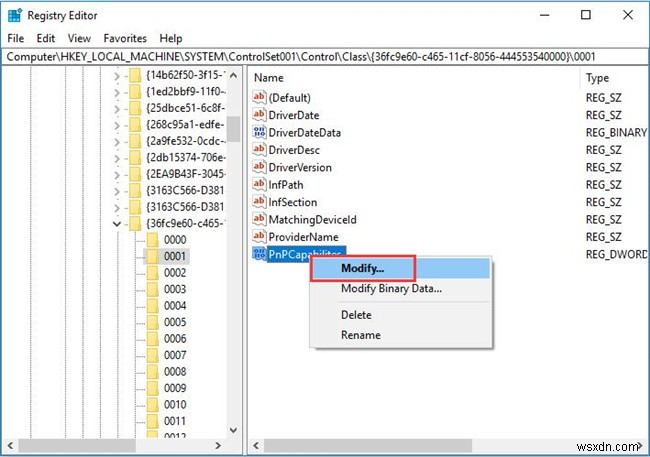
Task: Click the tree pane scroll left arrow
Action: click(10, 446)
